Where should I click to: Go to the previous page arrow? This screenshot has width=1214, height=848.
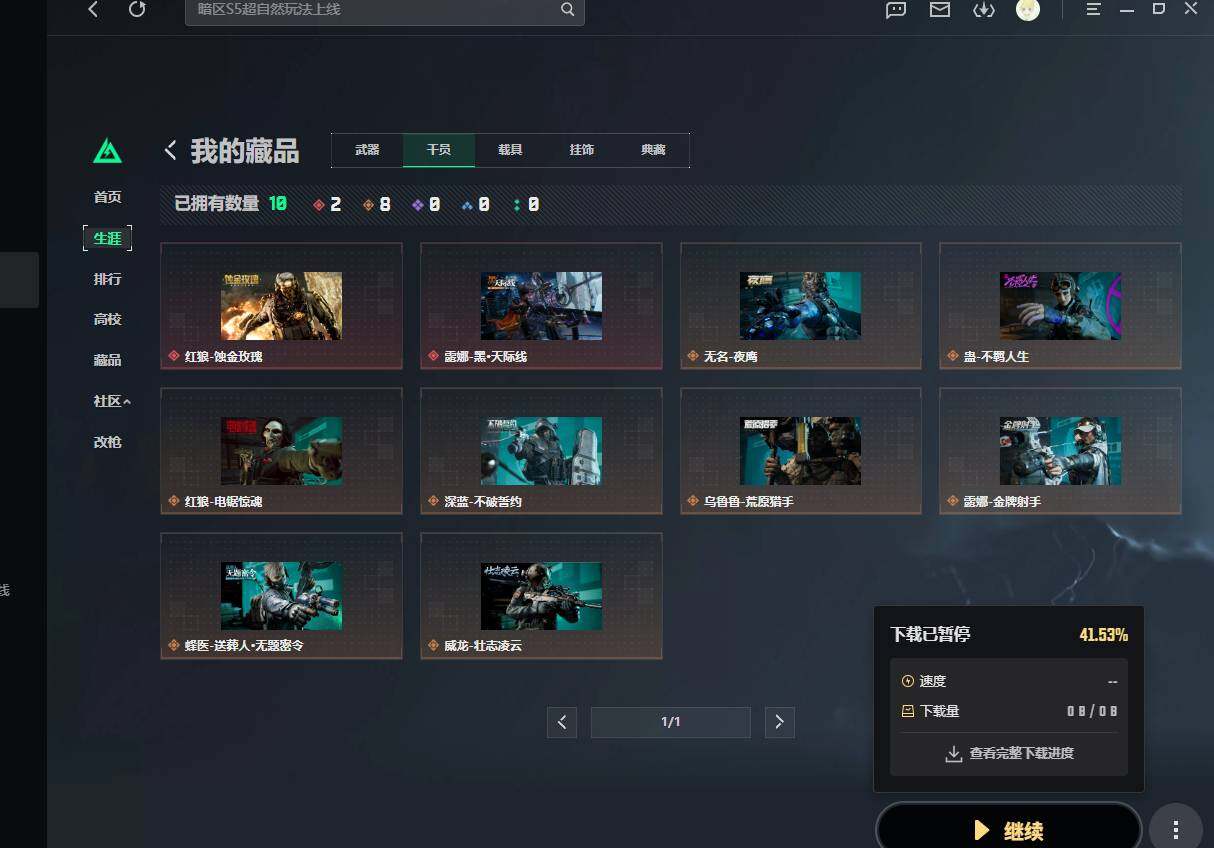[562, 722]
